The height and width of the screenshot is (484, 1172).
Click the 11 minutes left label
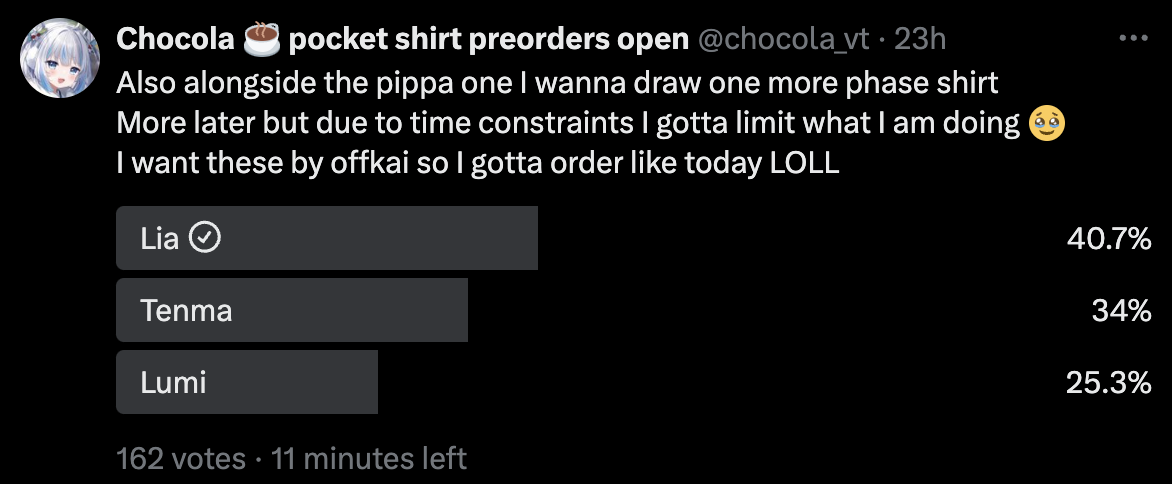[369, 458]
